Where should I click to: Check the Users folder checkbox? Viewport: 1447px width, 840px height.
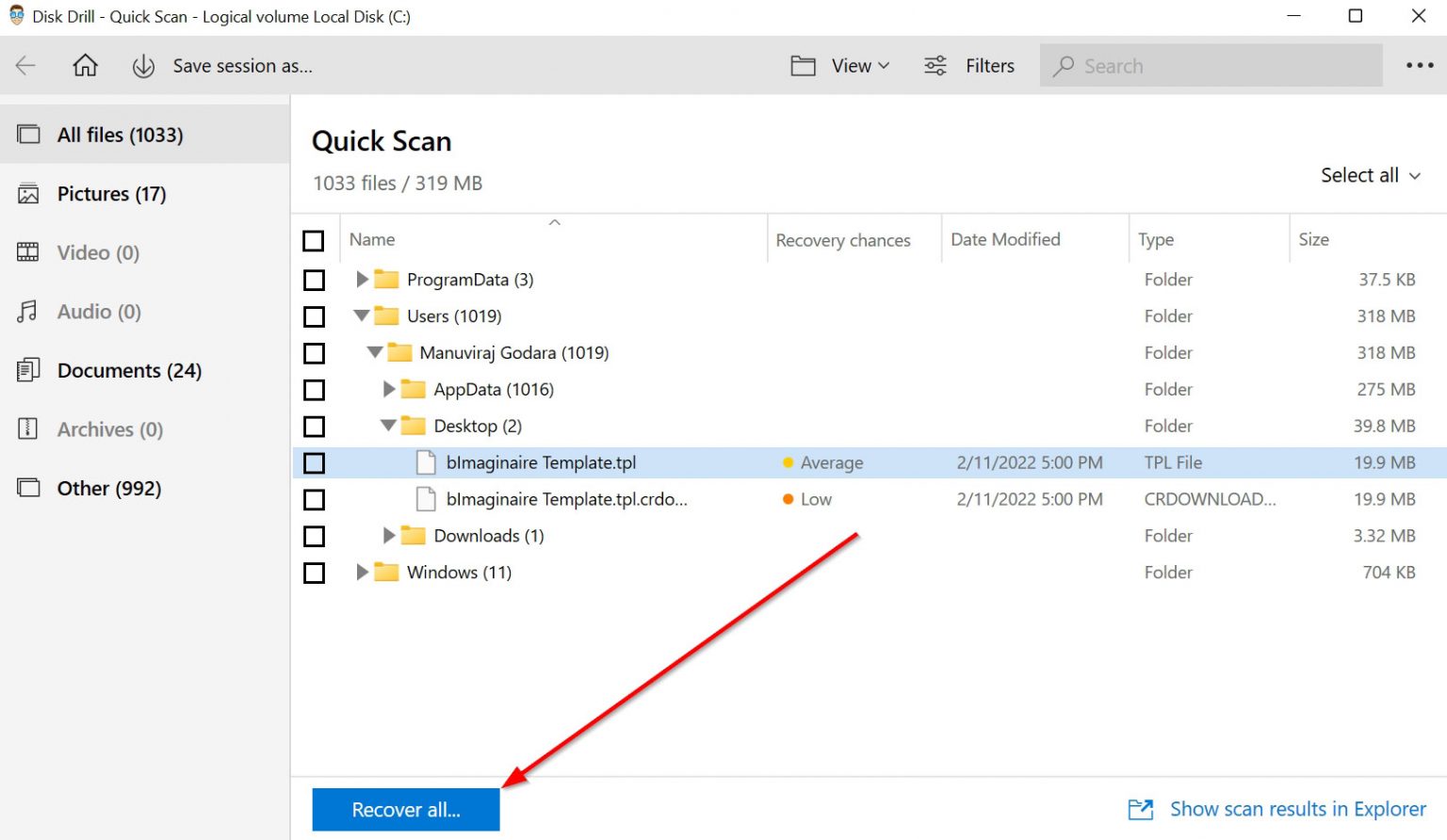pyautogui.click(x=314, y=316)
